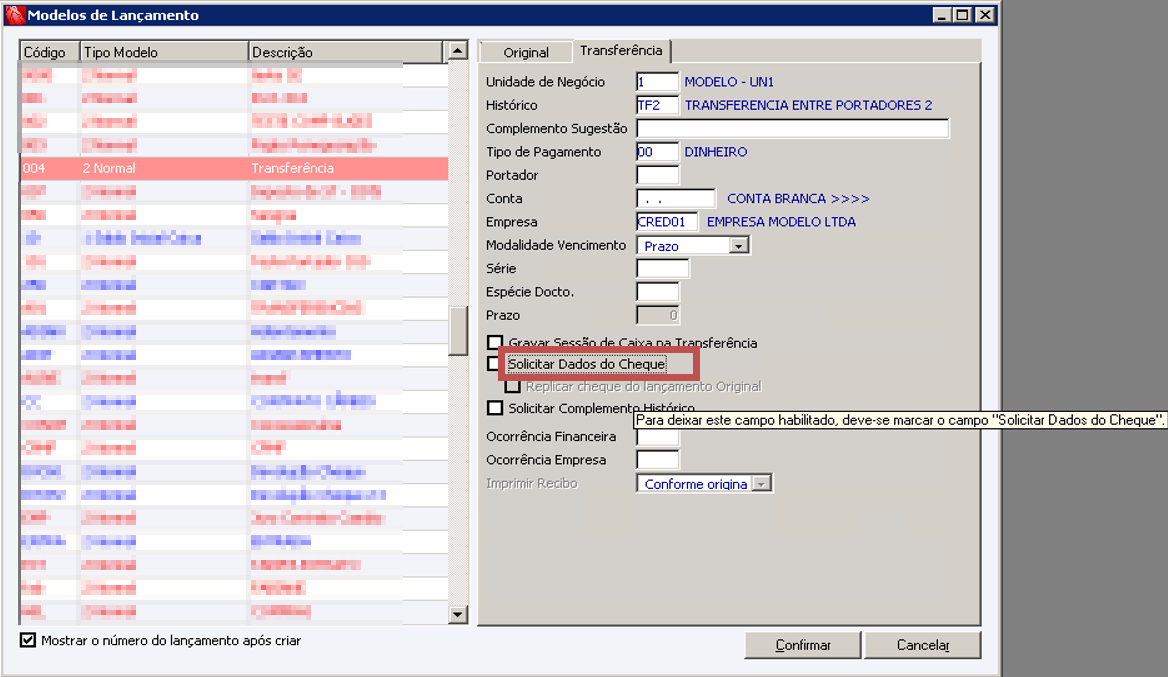Click the Tipo Modelo column header
Image resolution: width=1168 pixels, height=677 pixels.
point(164,52)
